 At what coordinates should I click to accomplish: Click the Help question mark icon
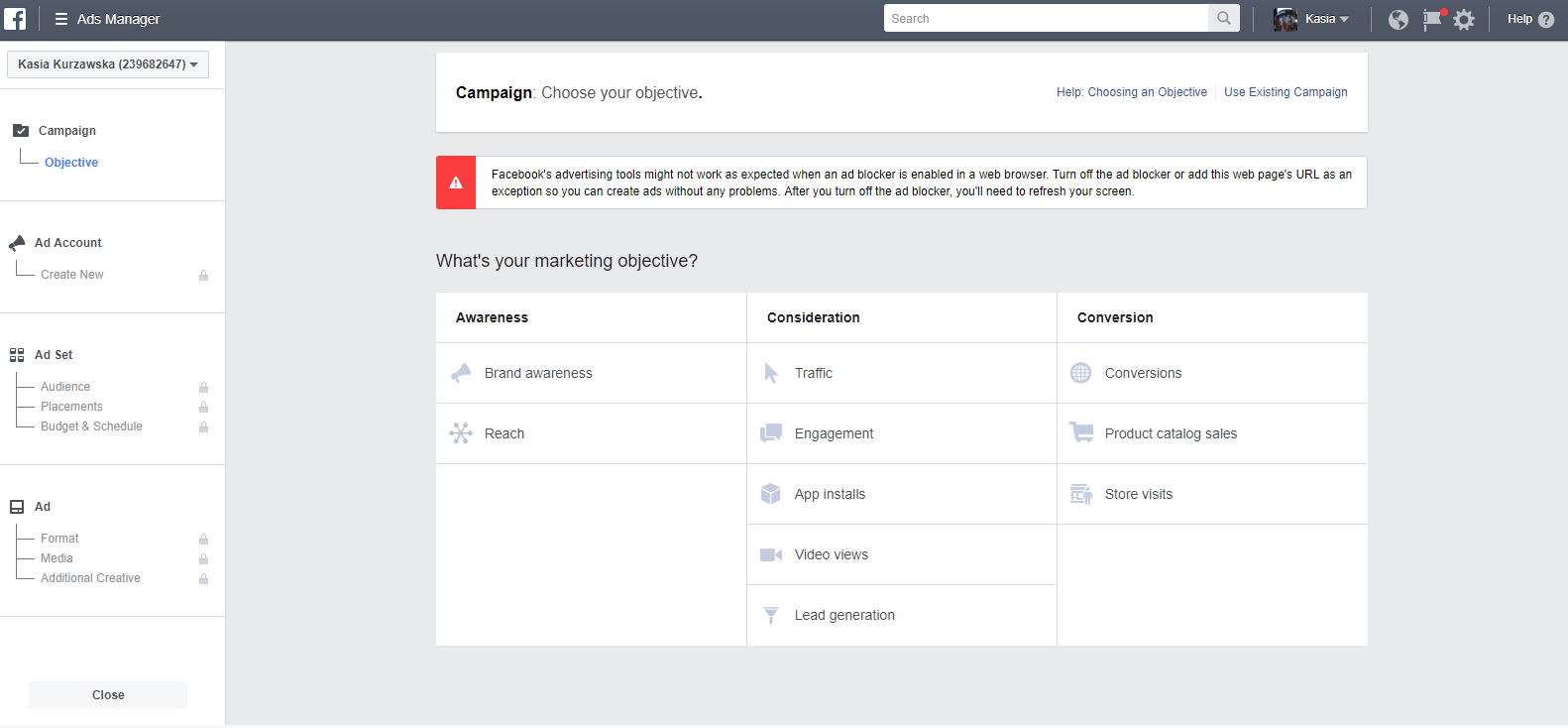pos(1546,19)
